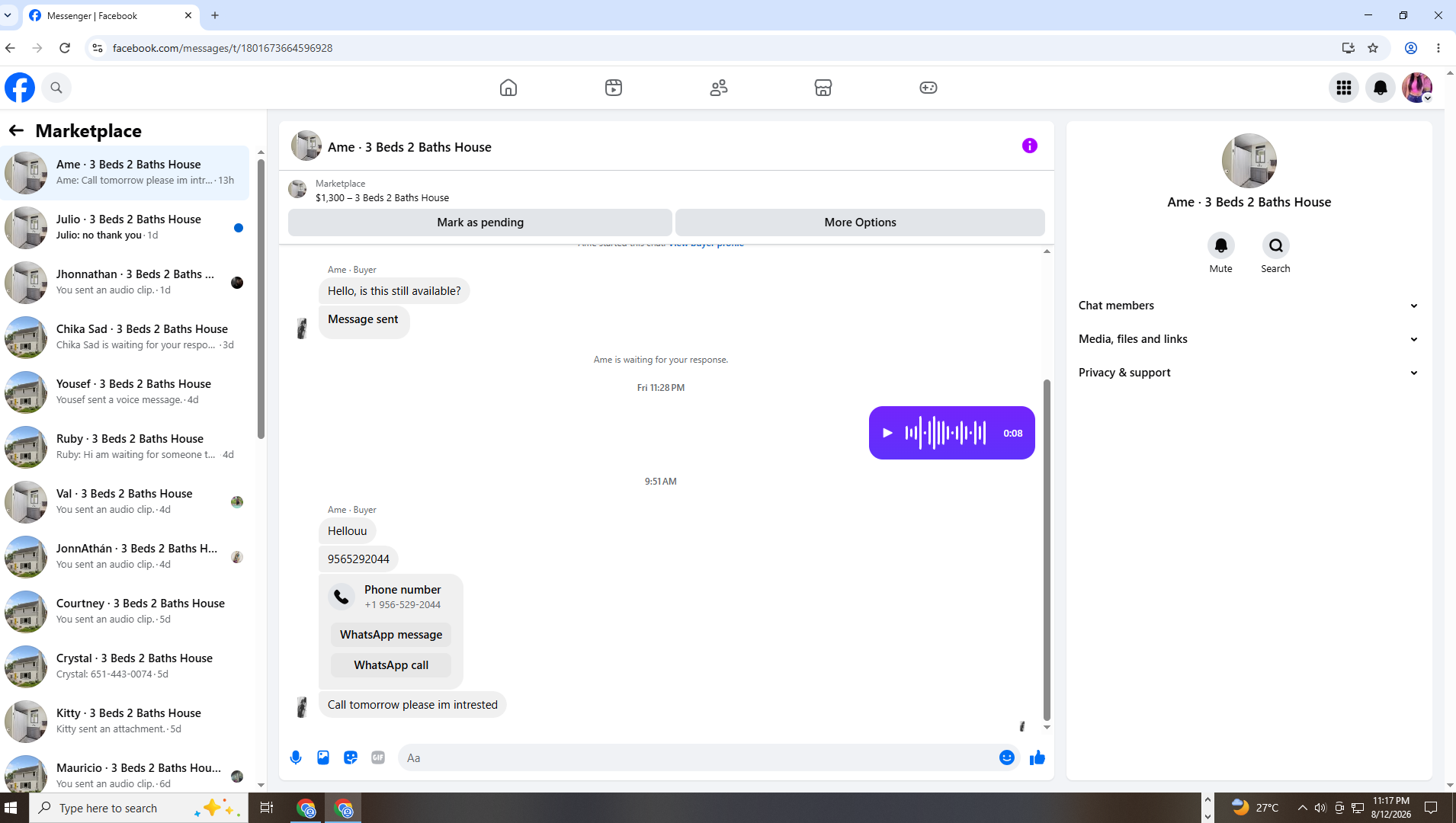Open JonnAthán's conversation

125,557
